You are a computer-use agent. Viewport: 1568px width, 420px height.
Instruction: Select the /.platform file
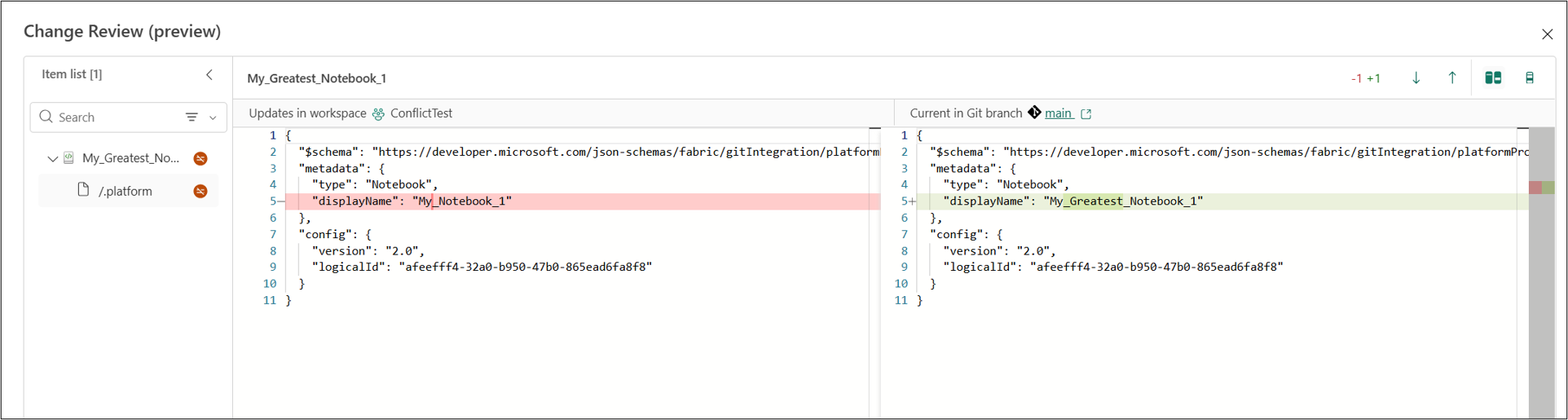coord(126,191)
